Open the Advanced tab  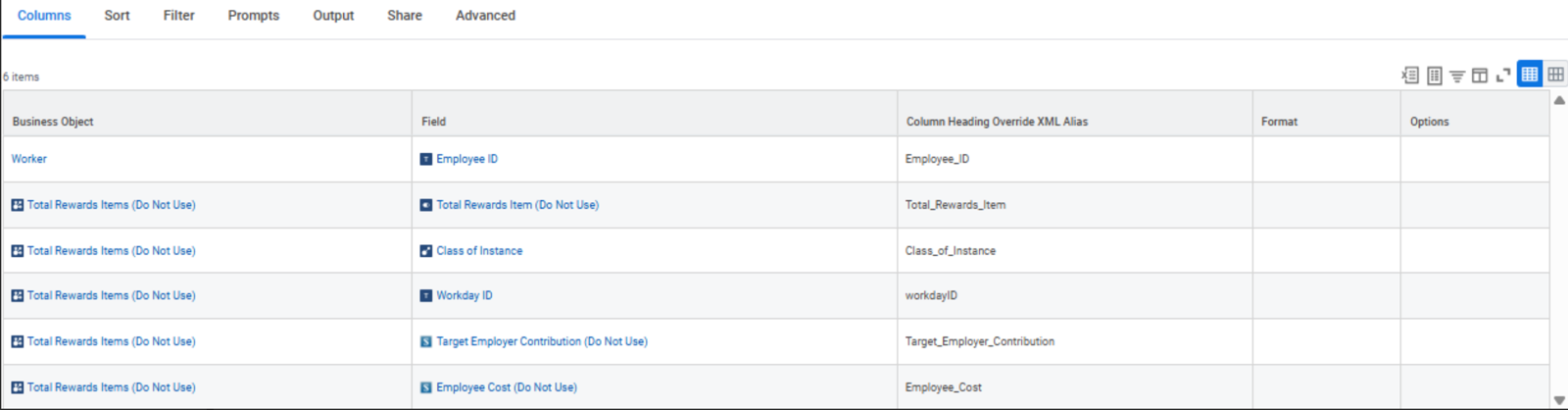click(x=485, y=16)
